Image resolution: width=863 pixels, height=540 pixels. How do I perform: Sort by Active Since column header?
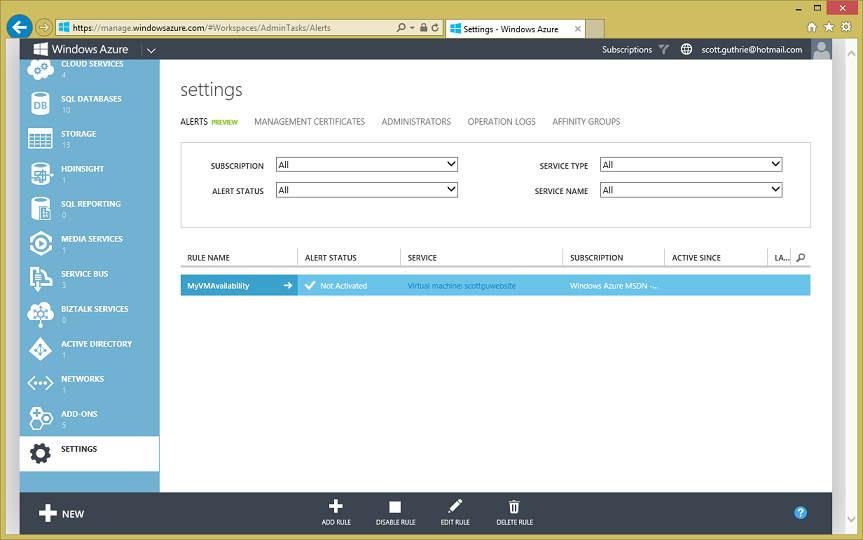696,258
